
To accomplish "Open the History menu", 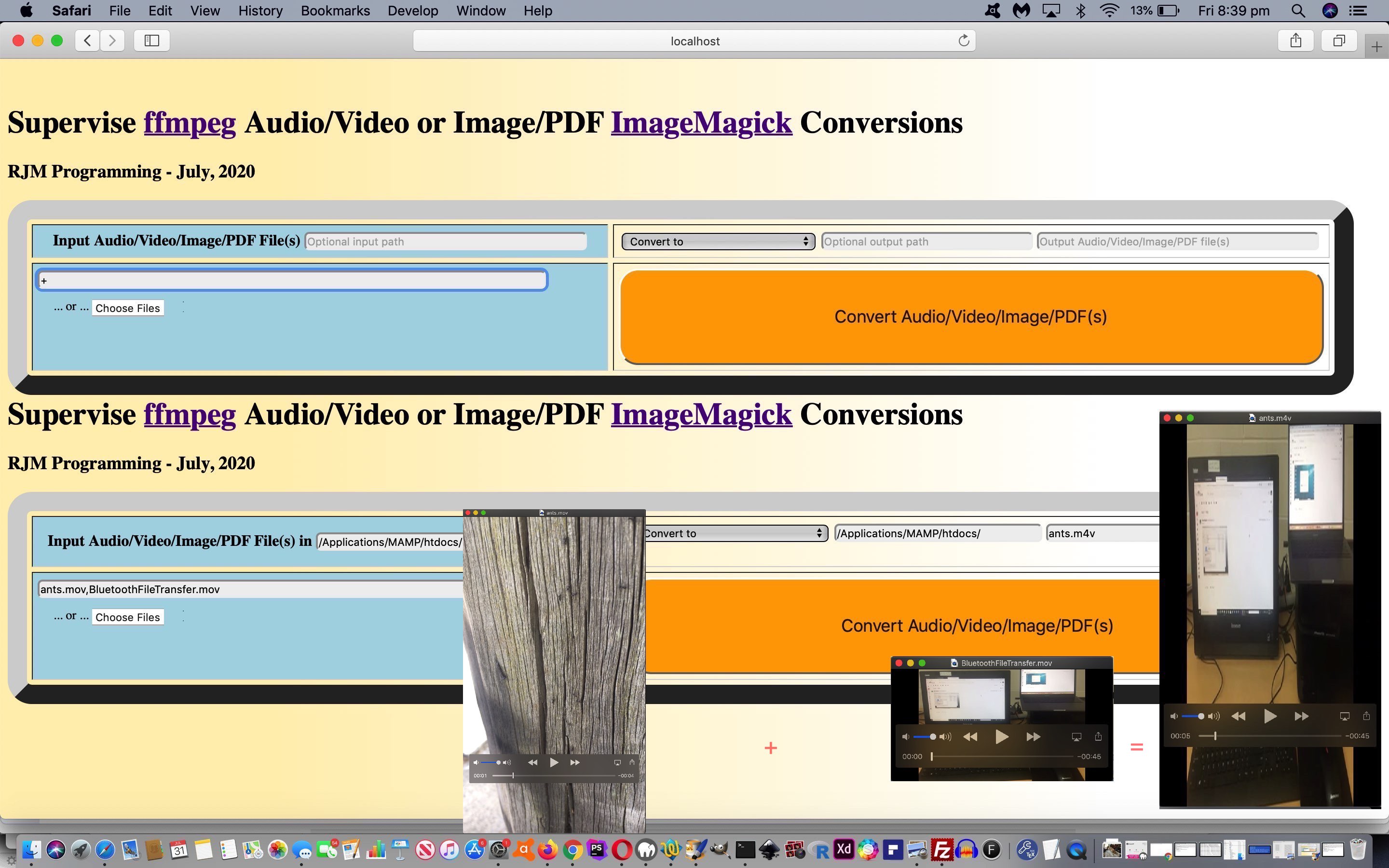I will pyautogui.click(x=260, y=10).
